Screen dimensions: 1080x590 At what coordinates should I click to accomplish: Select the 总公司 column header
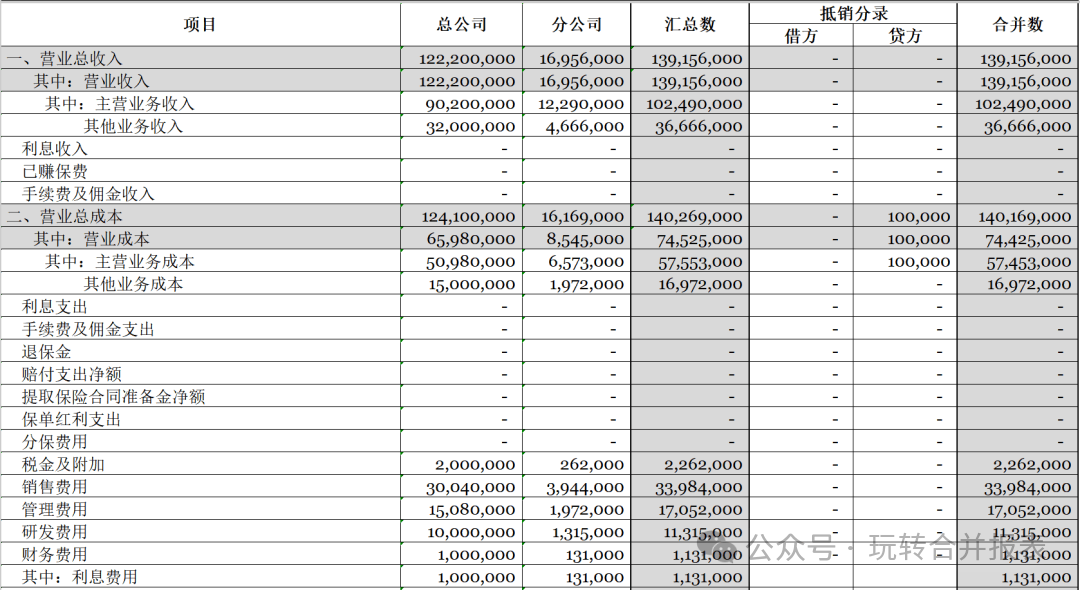pyautogui.click(x=461, y=24)
